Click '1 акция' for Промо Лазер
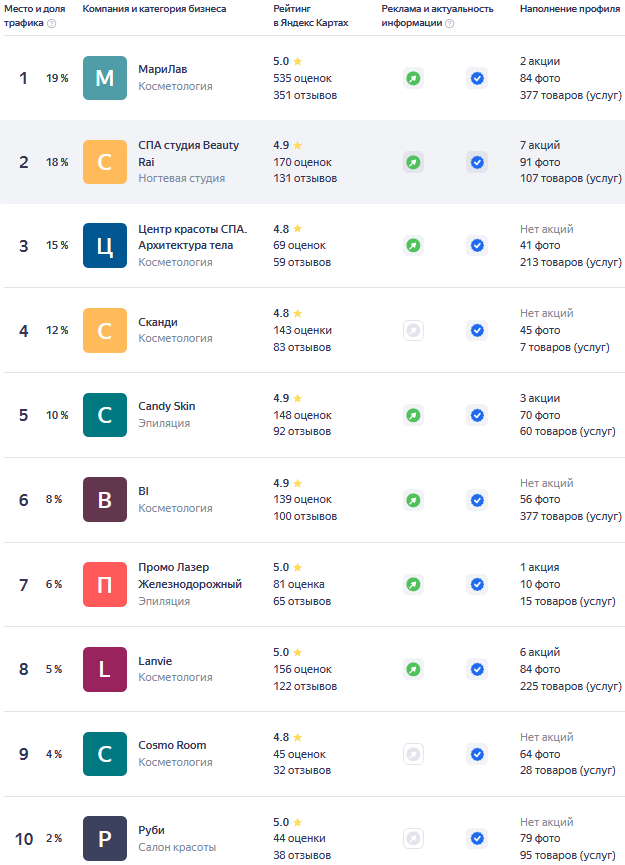This screenshot has width=625, height=865. point(539,567)
